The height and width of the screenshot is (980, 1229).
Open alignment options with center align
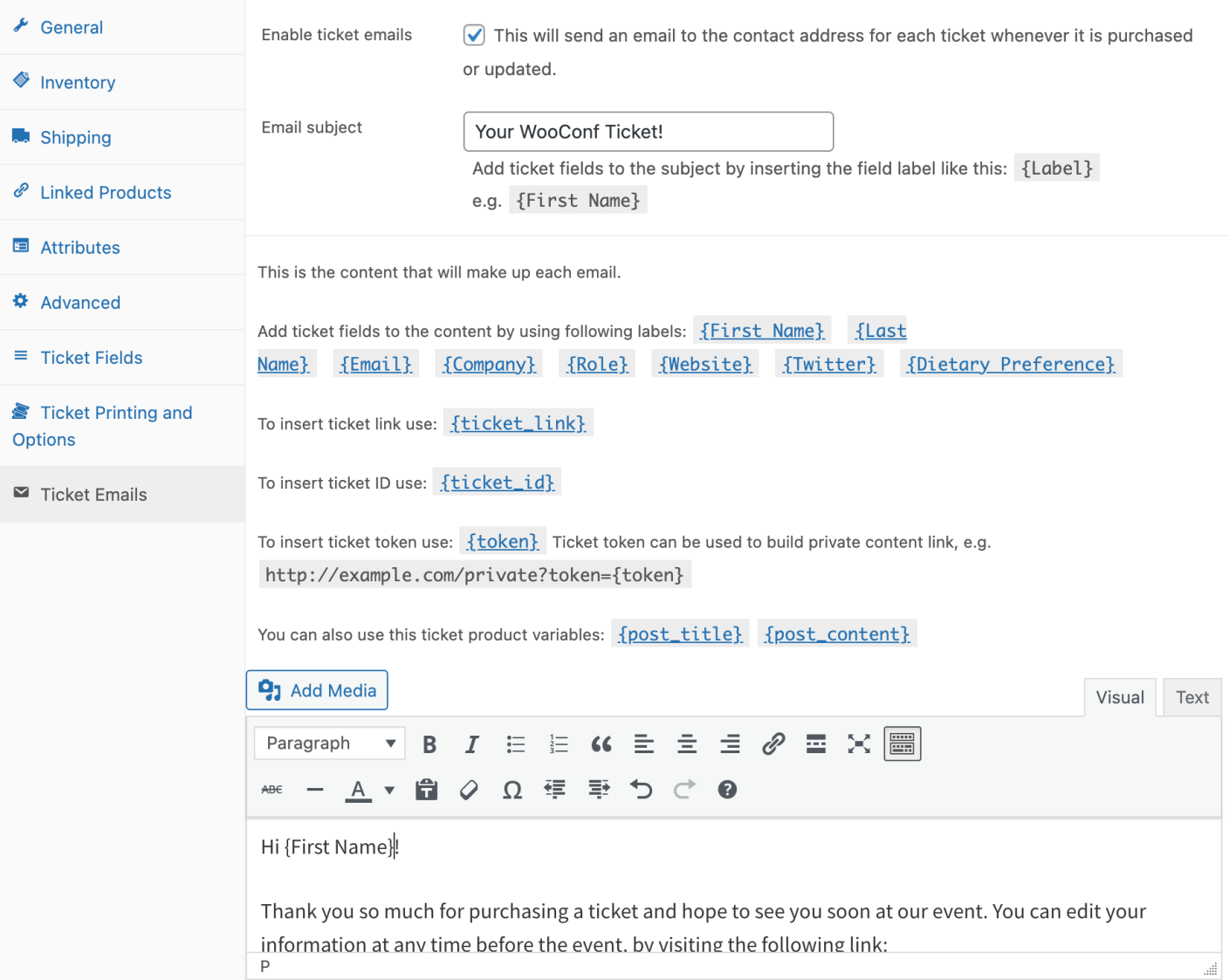pyautogui.click(x=687, y=744)
